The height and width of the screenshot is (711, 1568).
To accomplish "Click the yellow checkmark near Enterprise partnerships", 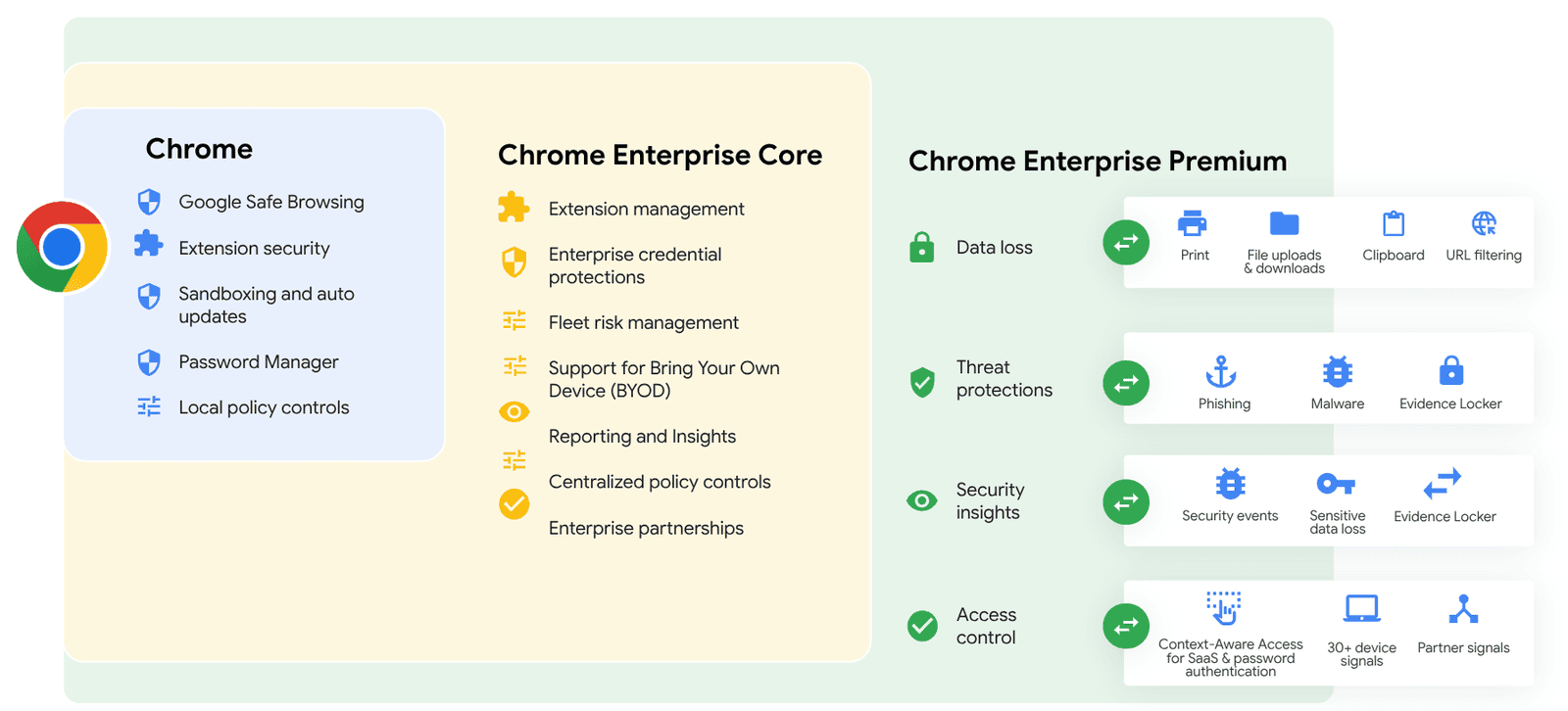I will [514, 504].
